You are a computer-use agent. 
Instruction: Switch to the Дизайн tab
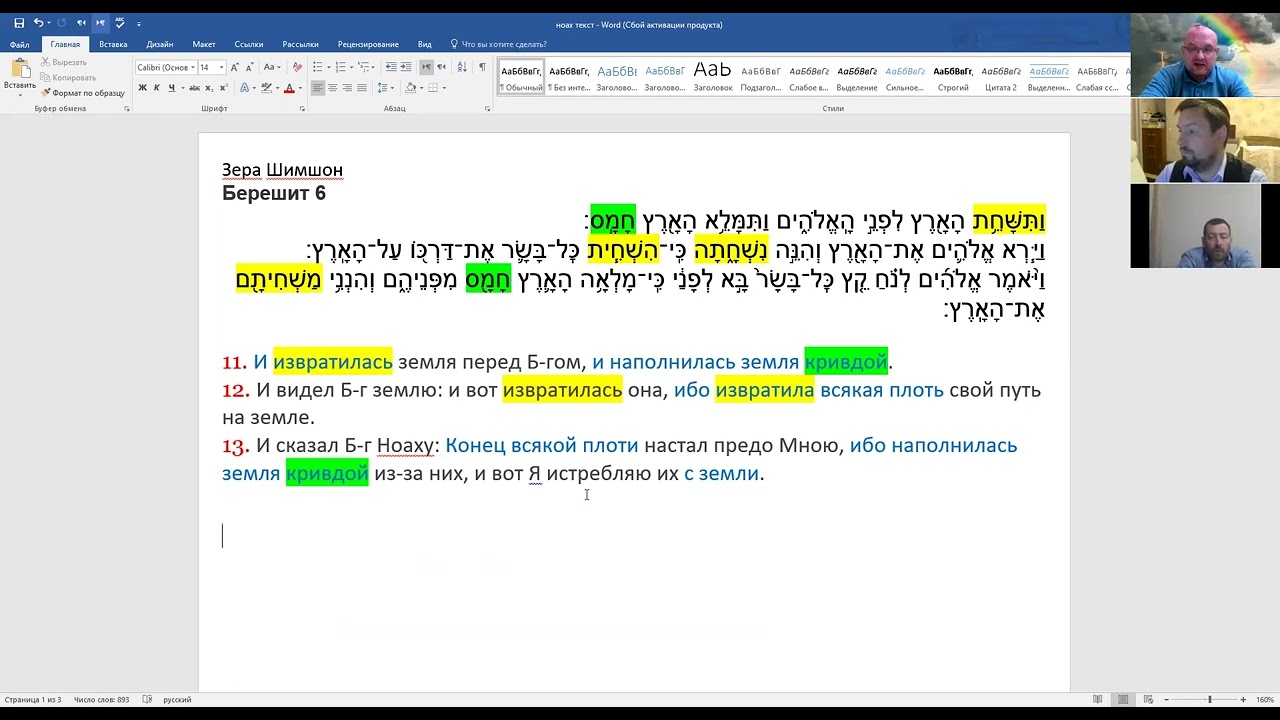tap(160, 44)
